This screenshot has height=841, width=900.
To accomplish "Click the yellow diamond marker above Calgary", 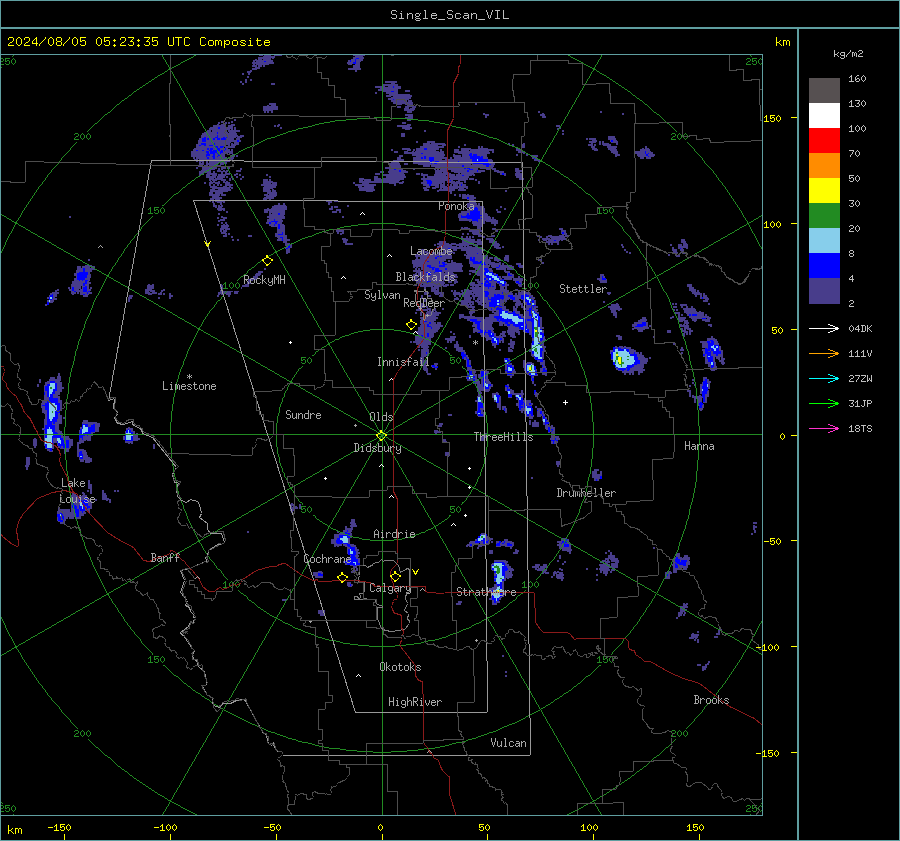I will point(395,576).
